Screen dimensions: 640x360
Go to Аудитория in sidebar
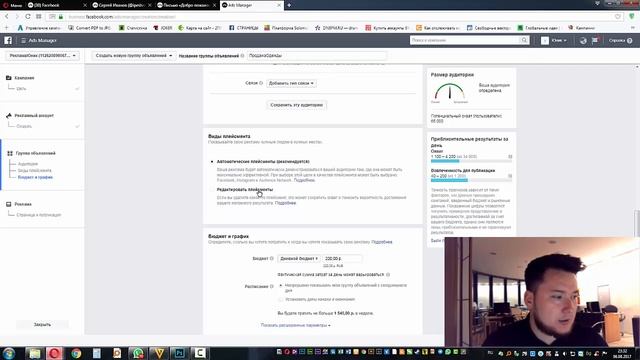click(28, 164)
